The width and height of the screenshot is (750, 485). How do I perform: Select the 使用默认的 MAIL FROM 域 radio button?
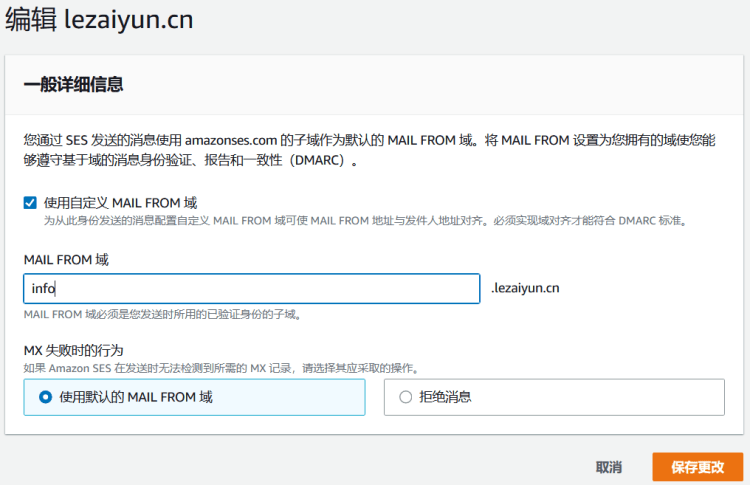point(45,397)
